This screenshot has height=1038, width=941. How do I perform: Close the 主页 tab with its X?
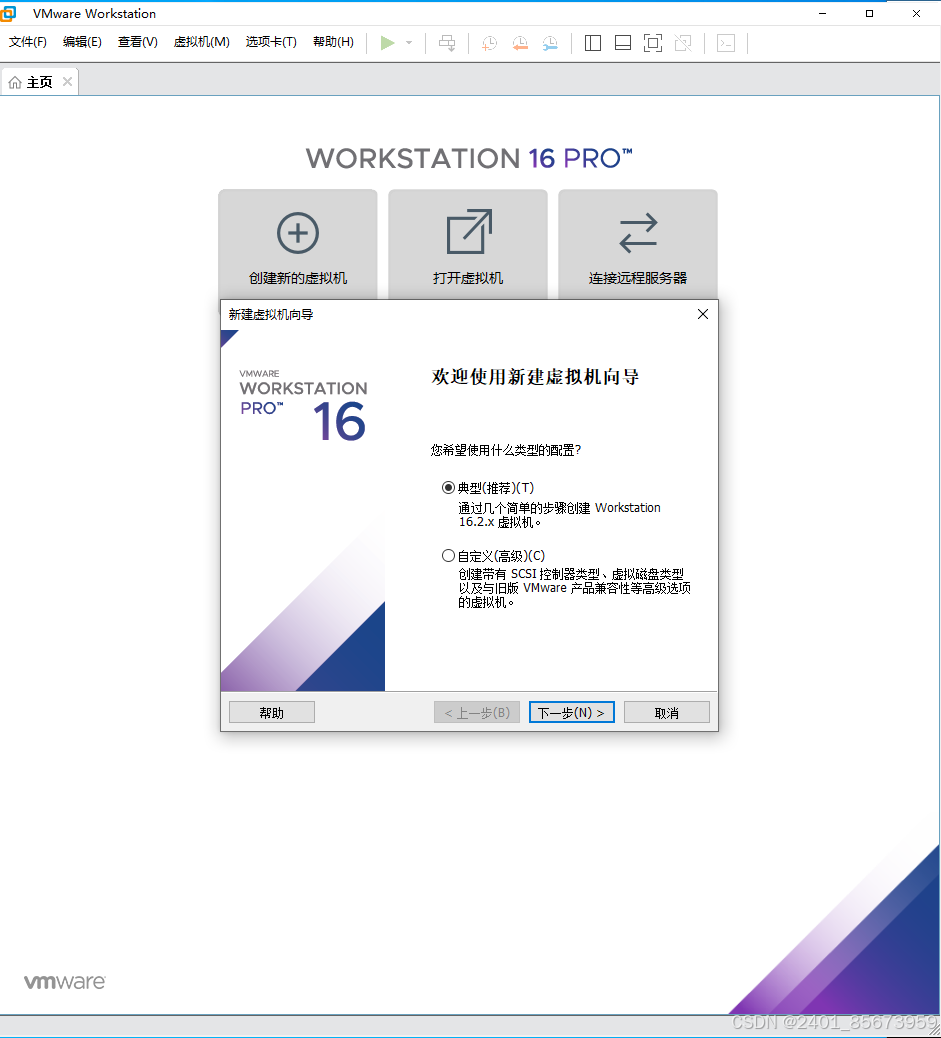(67, 81)
